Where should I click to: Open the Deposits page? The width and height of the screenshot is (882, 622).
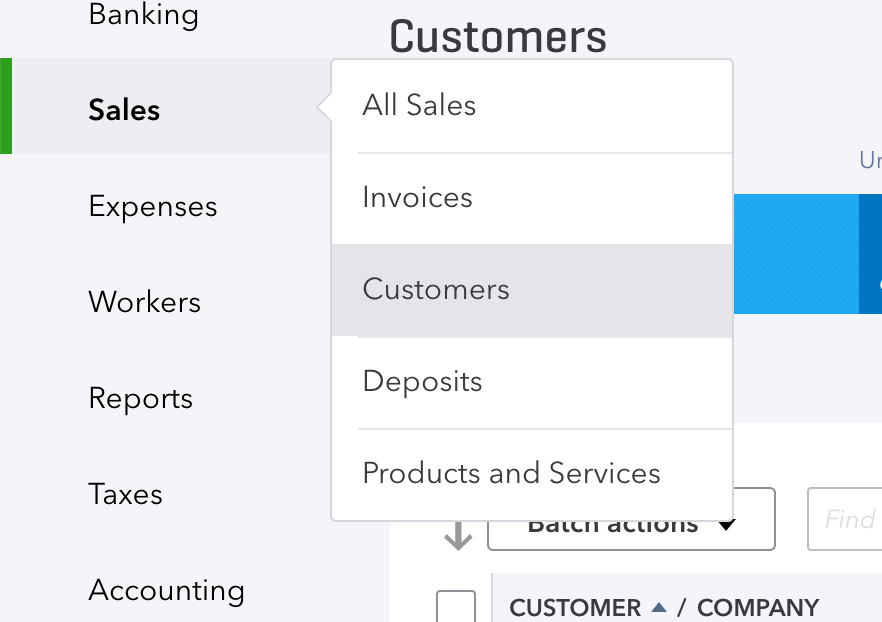click(x=422, y=381)
